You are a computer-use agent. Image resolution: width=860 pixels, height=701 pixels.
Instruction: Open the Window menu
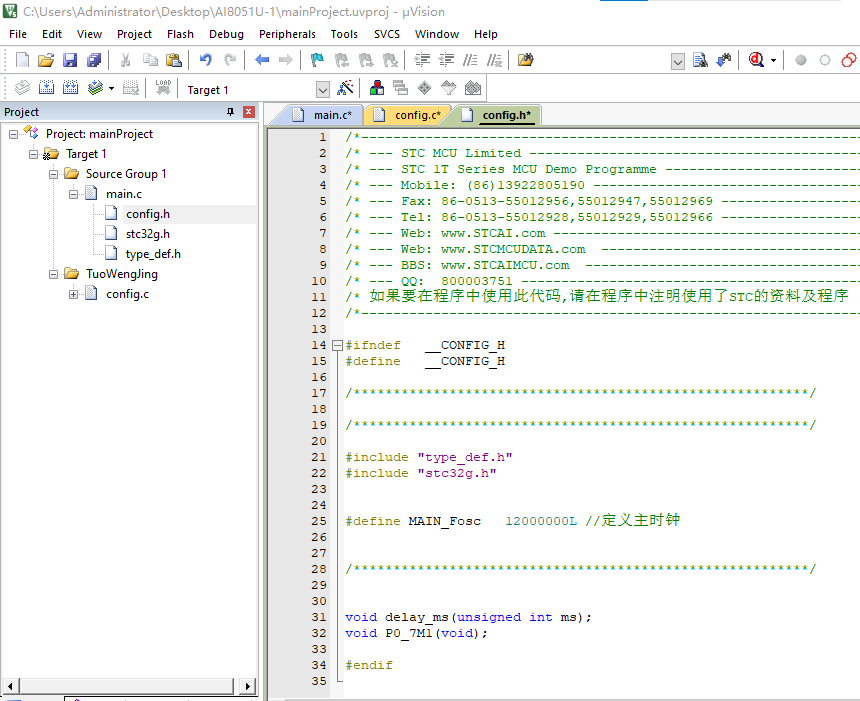(437, 34)
